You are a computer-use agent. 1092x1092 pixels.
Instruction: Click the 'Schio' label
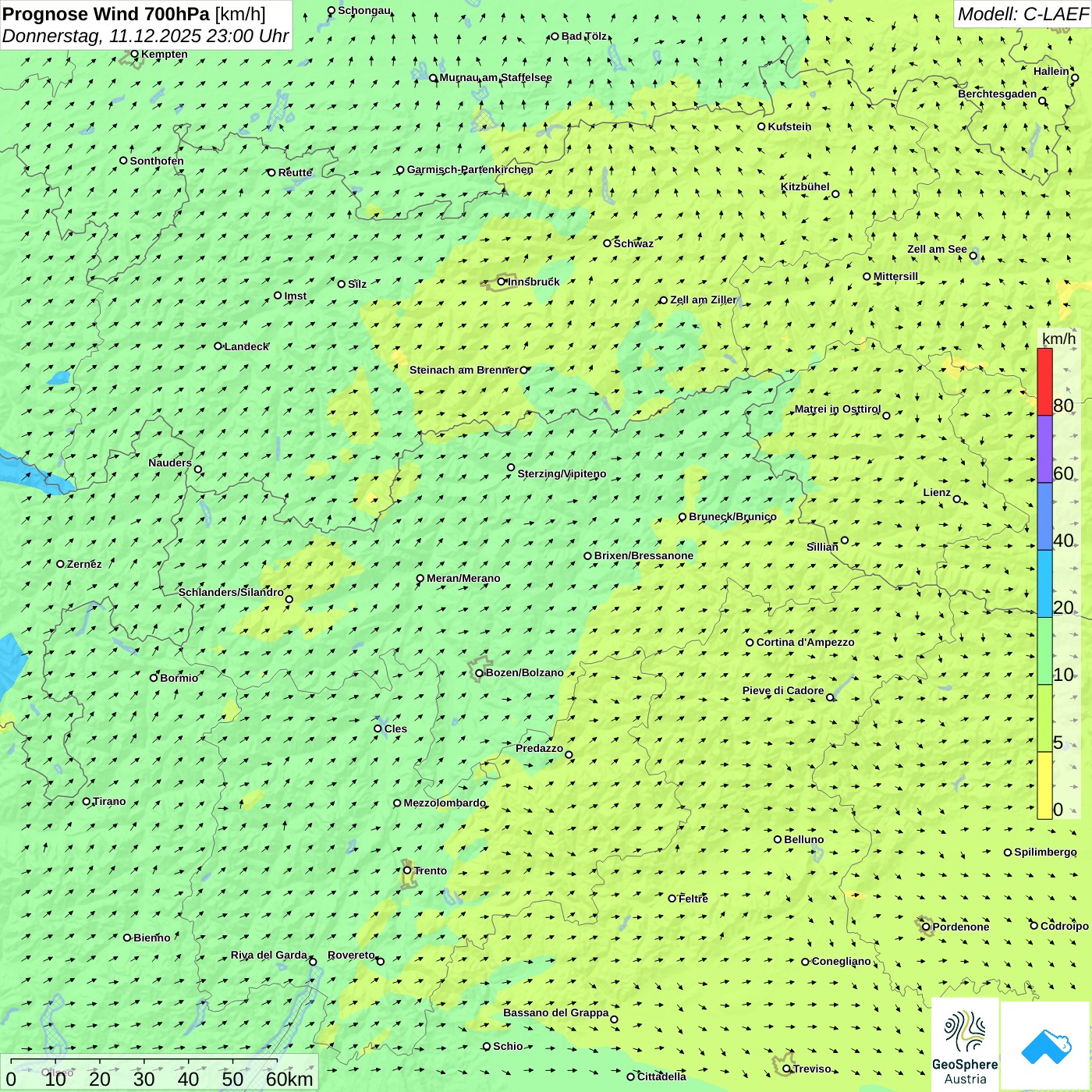[508, 1046]
